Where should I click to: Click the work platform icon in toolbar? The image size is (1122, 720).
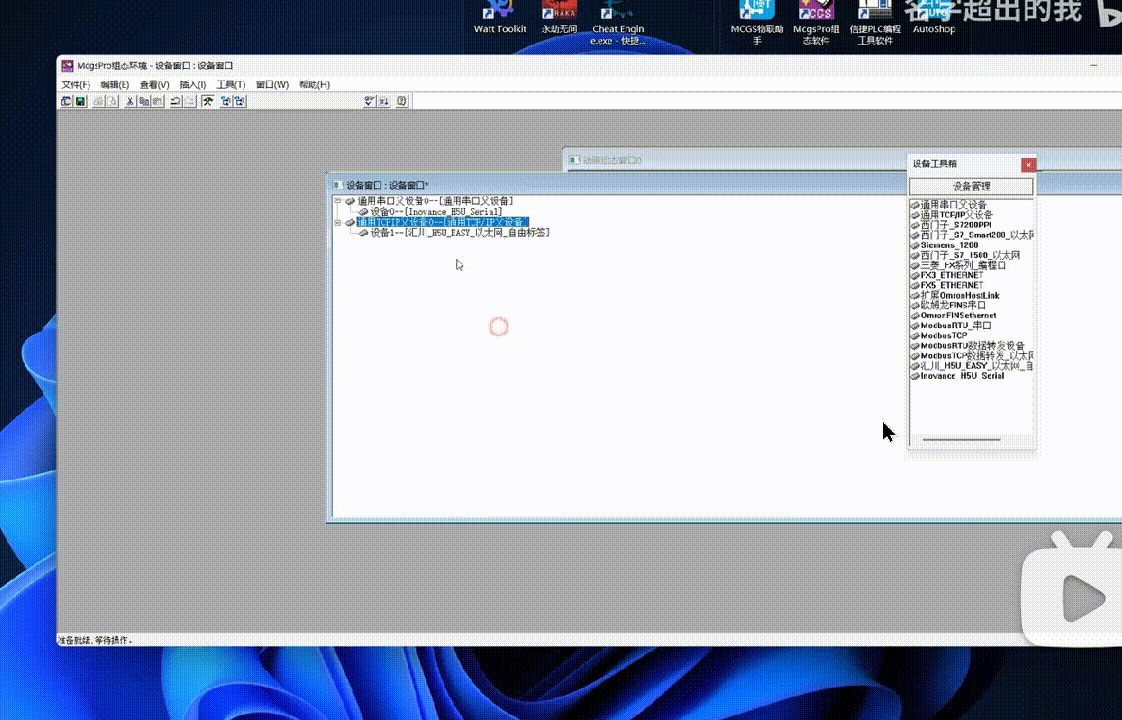point(66,102)
